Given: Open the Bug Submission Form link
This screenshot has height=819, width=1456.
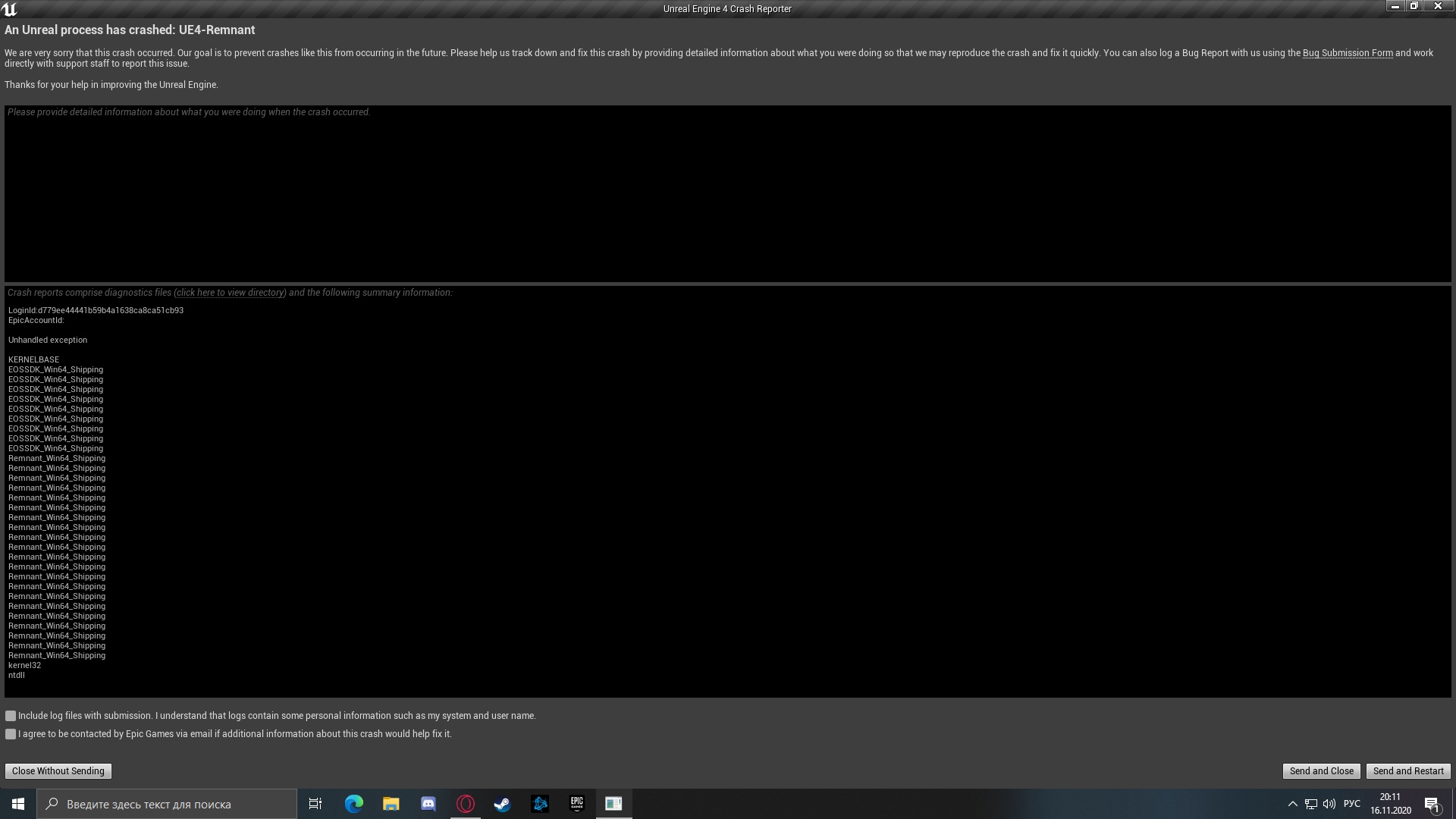Looking at the screenshot, I should 1348,53.
